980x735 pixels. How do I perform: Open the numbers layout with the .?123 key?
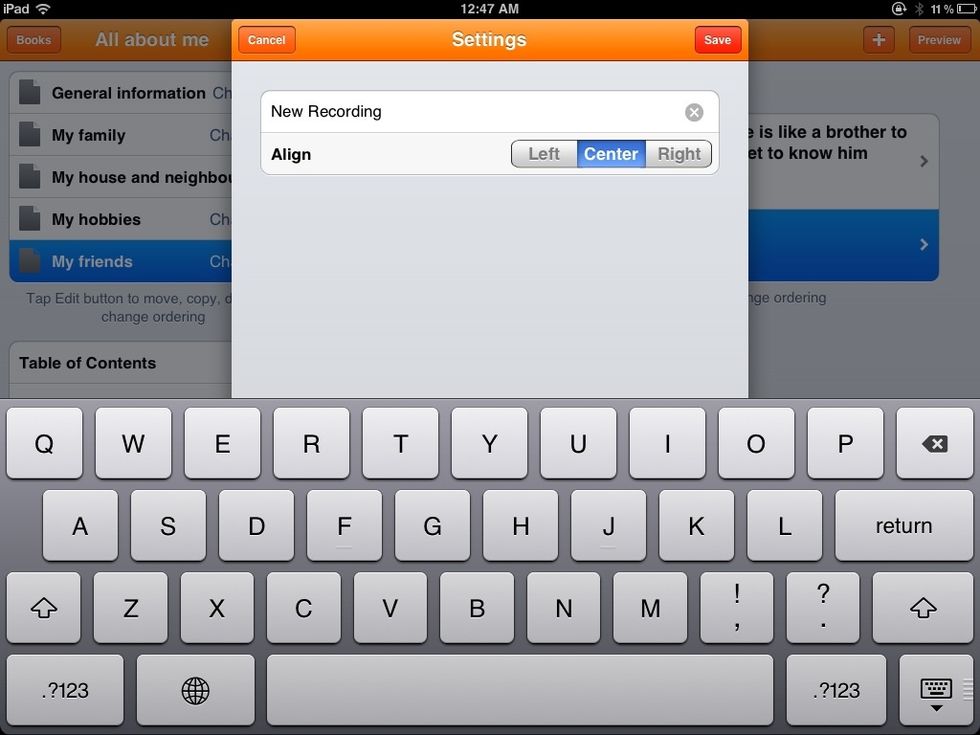[63, 690]
